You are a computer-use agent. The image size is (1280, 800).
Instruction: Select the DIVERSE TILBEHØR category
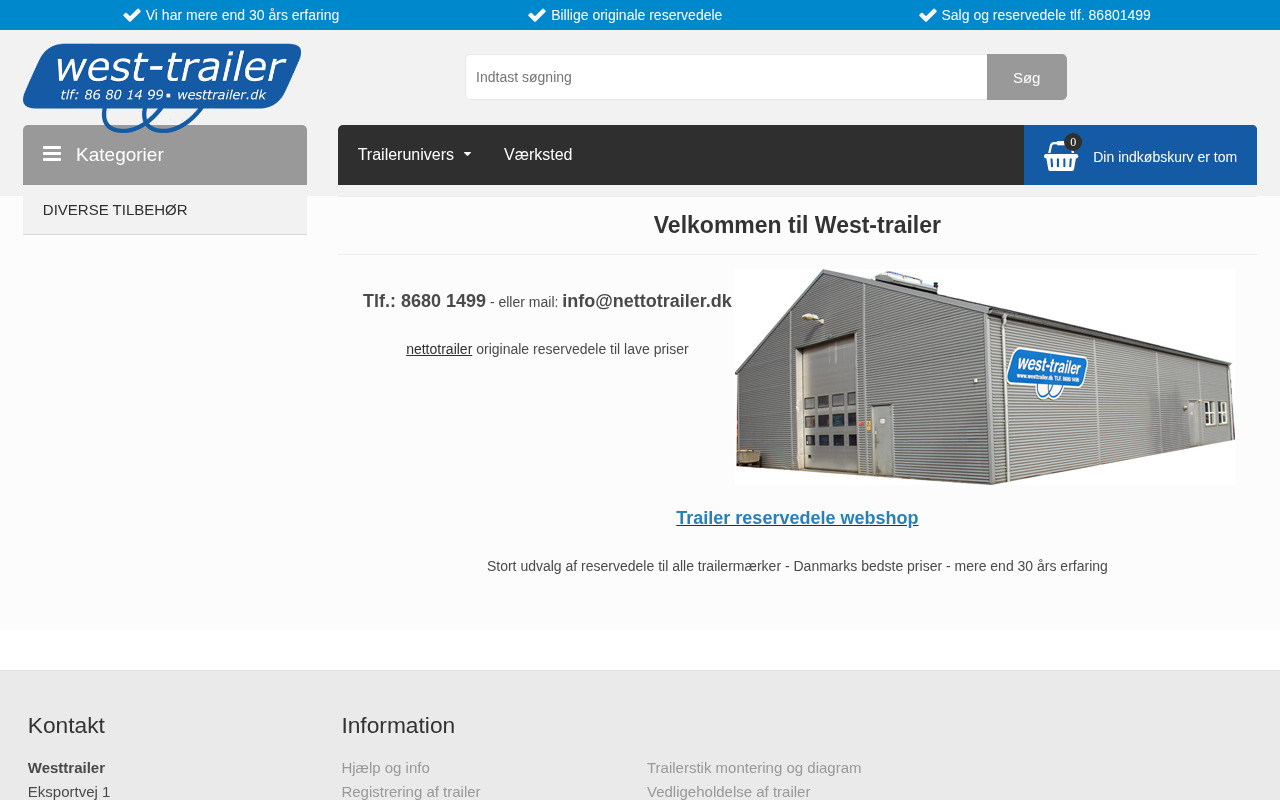click(165, 210)
